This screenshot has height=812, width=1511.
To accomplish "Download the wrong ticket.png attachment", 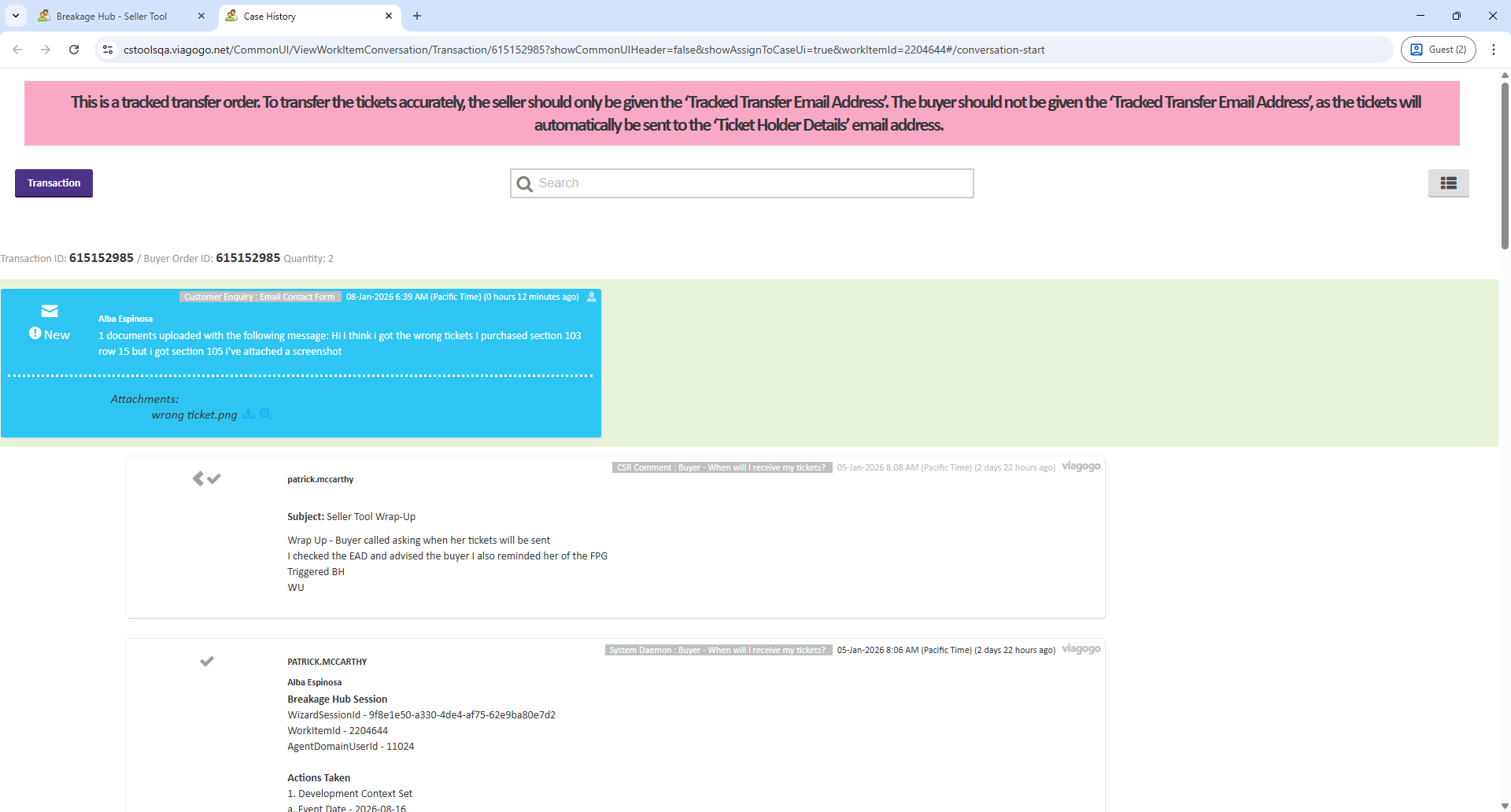I will [x=249, y=414].
